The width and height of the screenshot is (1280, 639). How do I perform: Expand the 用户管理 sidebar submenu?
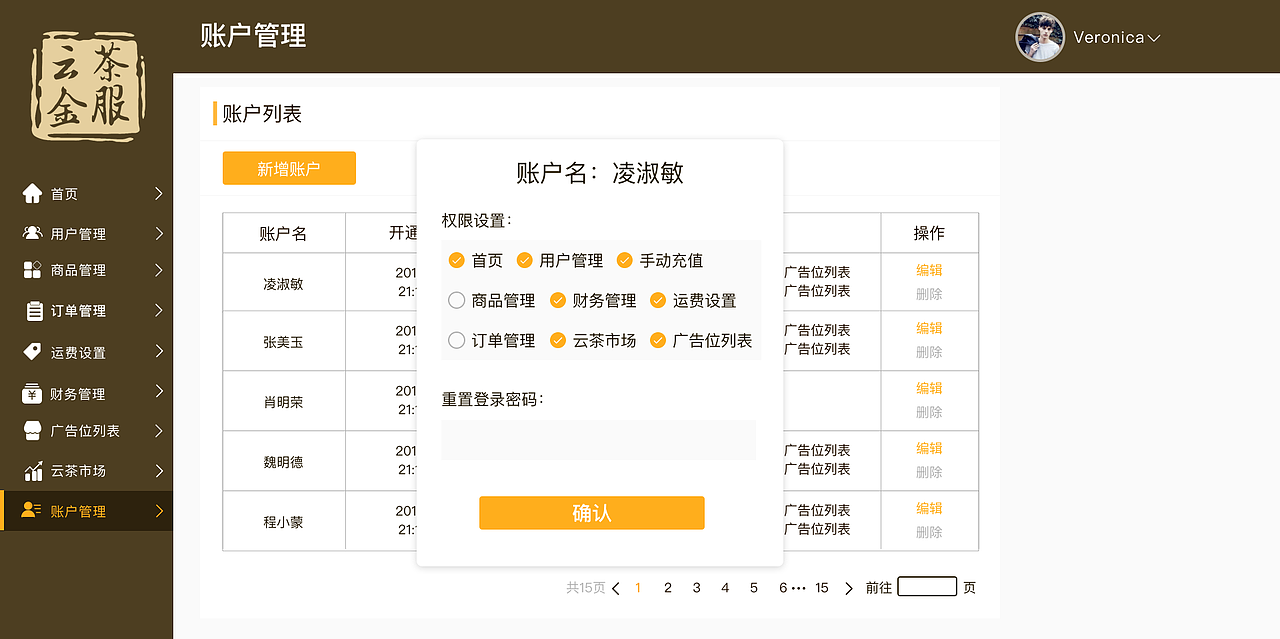160,232
